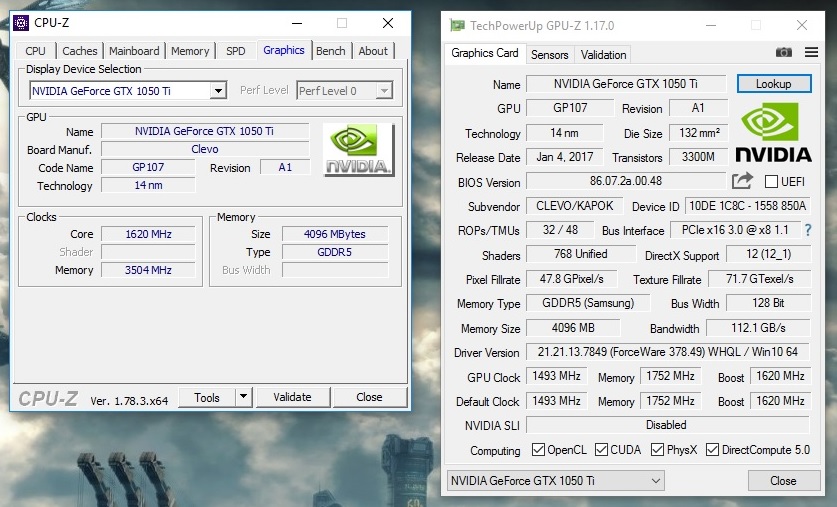This screenshot has height=507, width=837.
Task: Switch to the Mainboard tab
Action: tap(134, 51)
